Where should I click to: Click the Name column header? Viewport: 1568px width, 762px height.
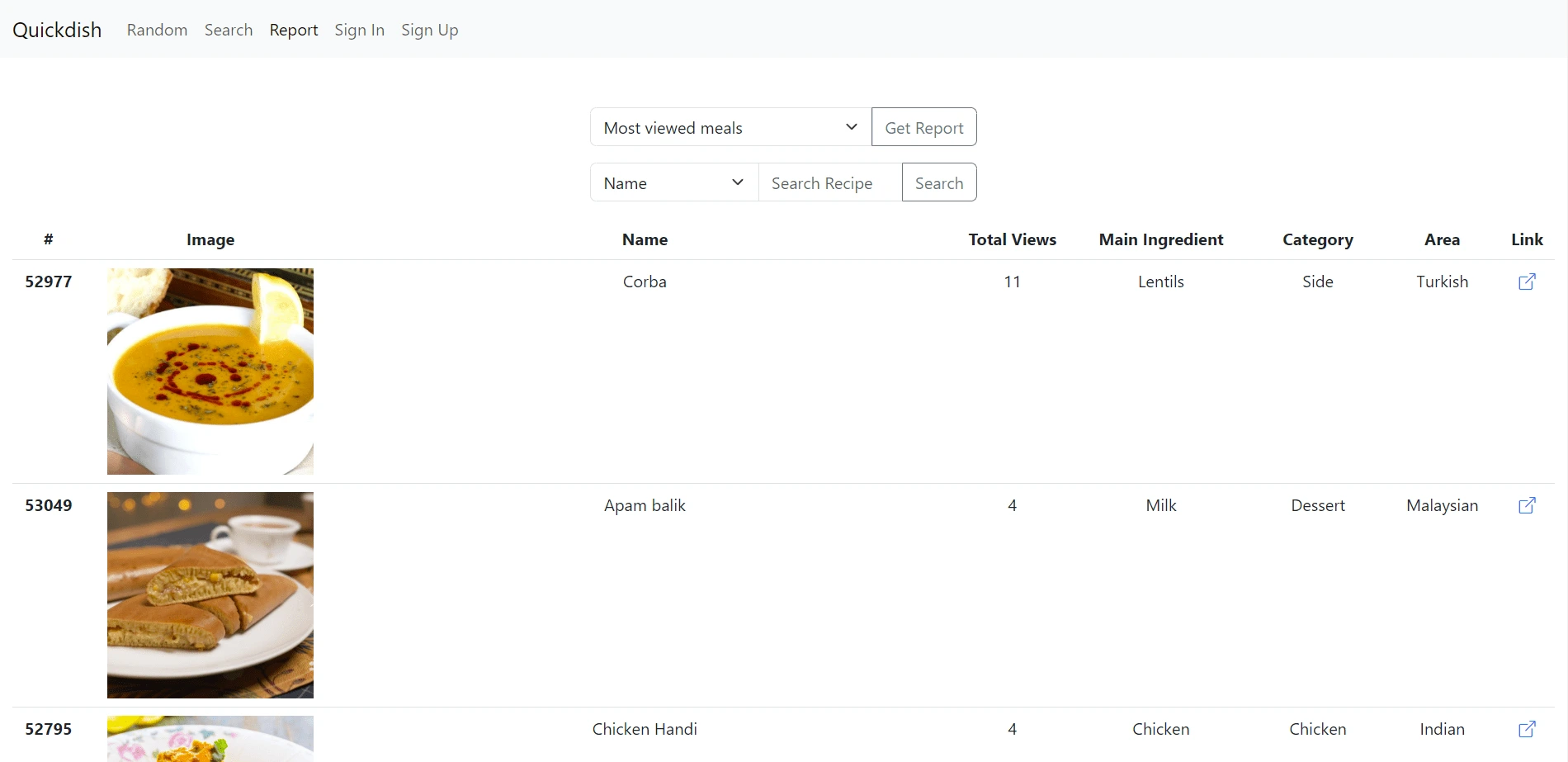pos(645,239)
